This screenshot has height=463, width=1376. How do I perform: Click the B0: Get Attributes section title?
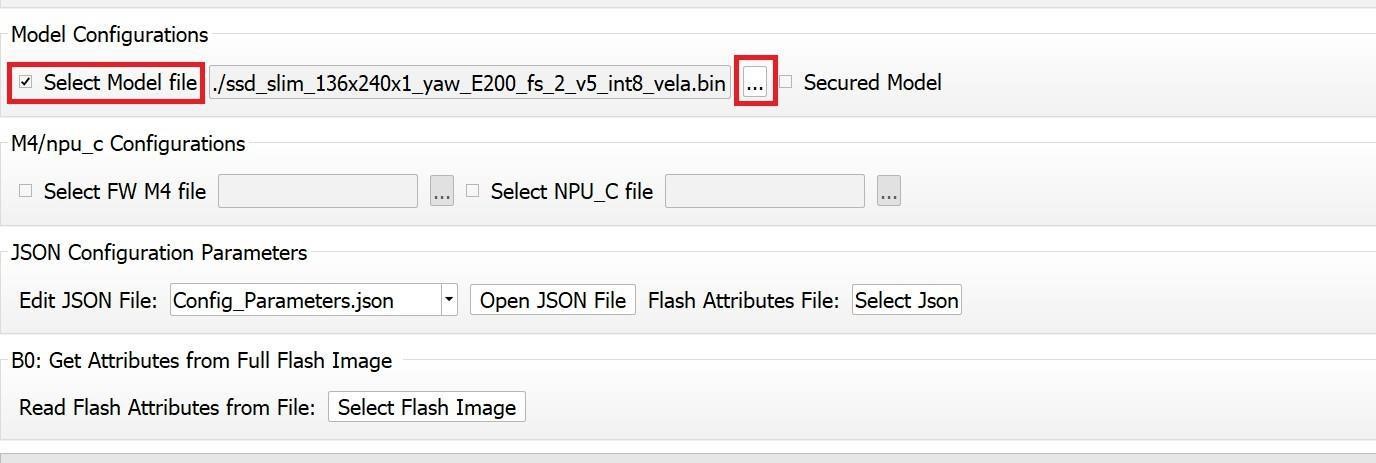(201, 360)
